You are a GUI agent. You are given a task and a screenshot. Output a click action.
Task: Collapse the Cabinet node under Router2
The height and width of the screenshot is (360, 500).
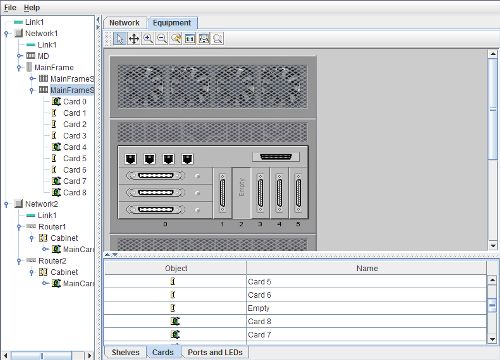32,272
